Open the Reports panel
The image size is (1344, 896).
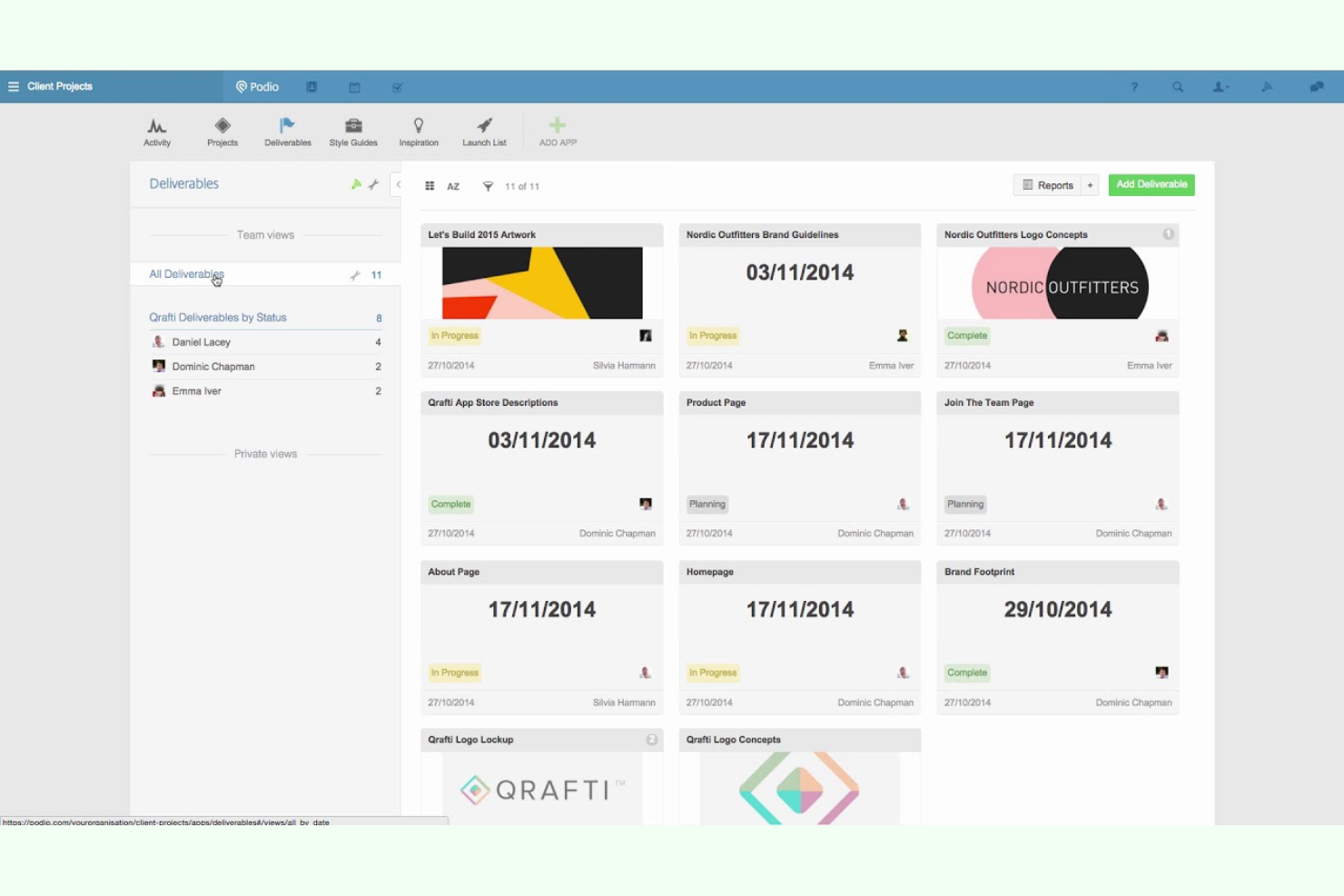pyautogui.click(x=1048, y=184)
